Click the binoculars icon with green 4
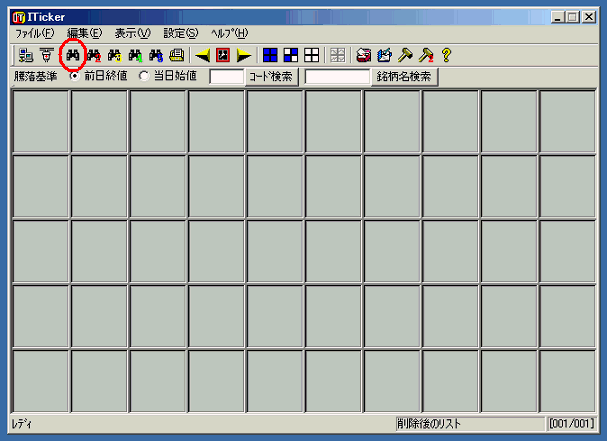 pos(135,55)
